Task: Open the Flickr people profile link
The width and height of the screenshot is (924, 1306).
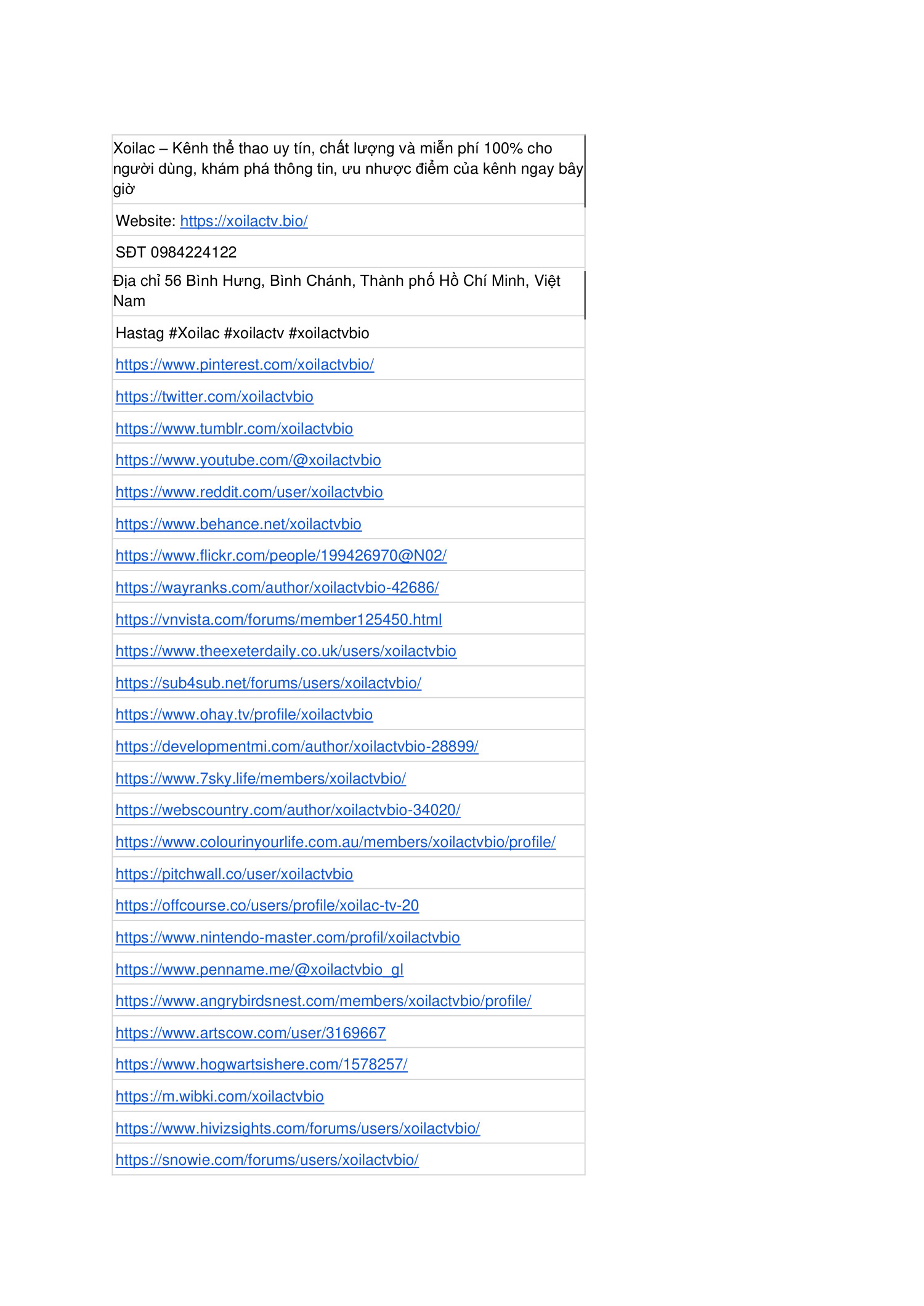Action: [x=281, y=556]
